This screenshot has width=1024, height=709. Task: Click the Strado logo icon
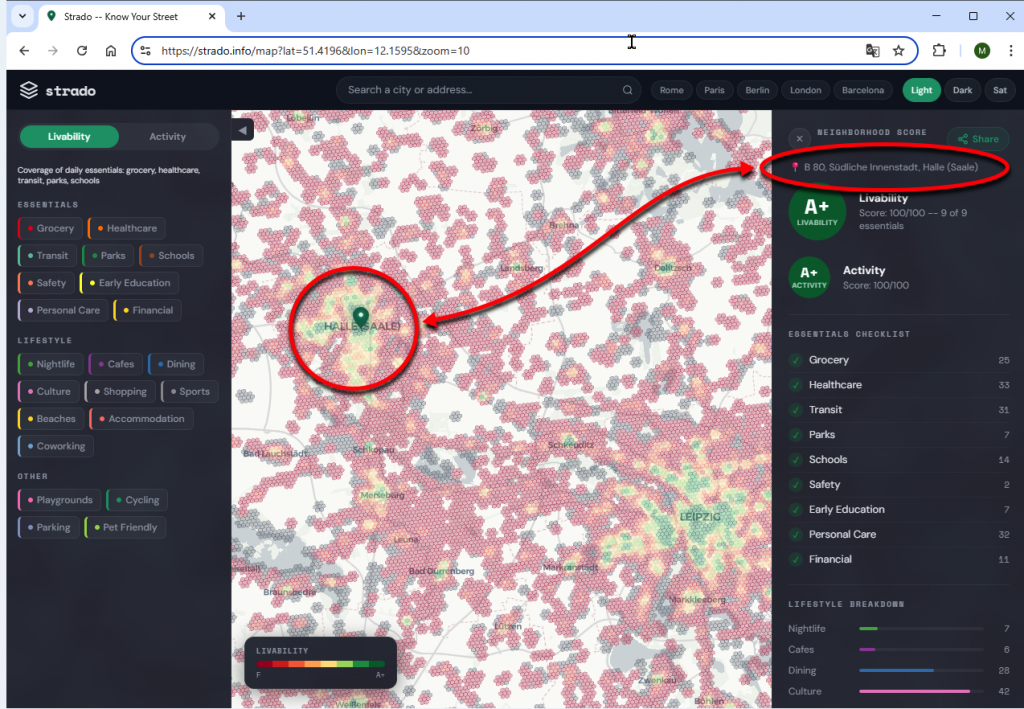(28, 90)
